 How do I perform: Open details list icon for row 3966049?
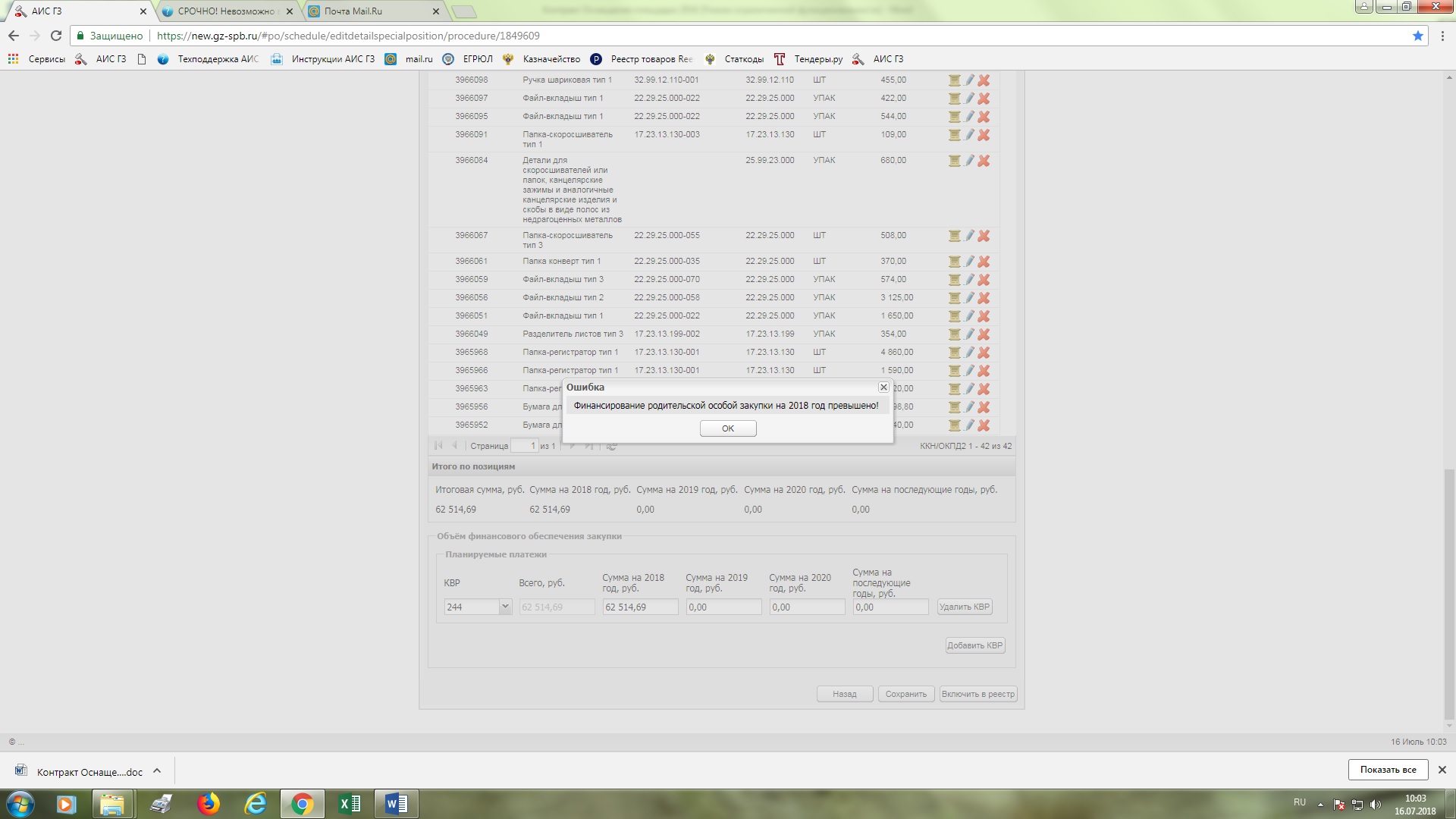coord(955,334)
